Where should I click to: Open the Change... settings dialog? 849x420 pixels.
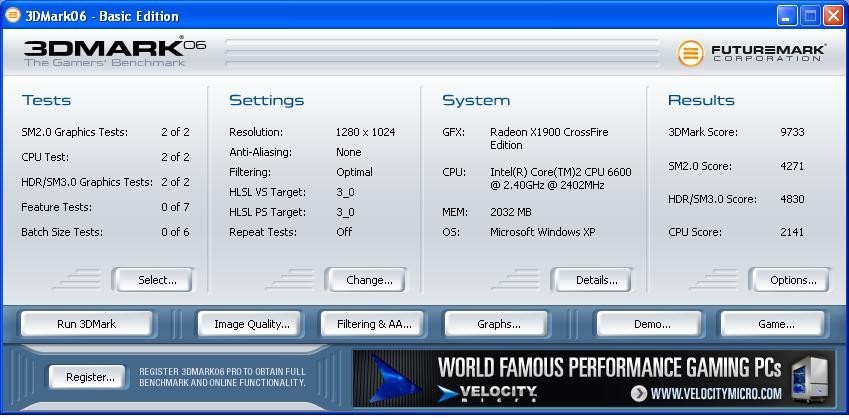click(x=366, y=280)
